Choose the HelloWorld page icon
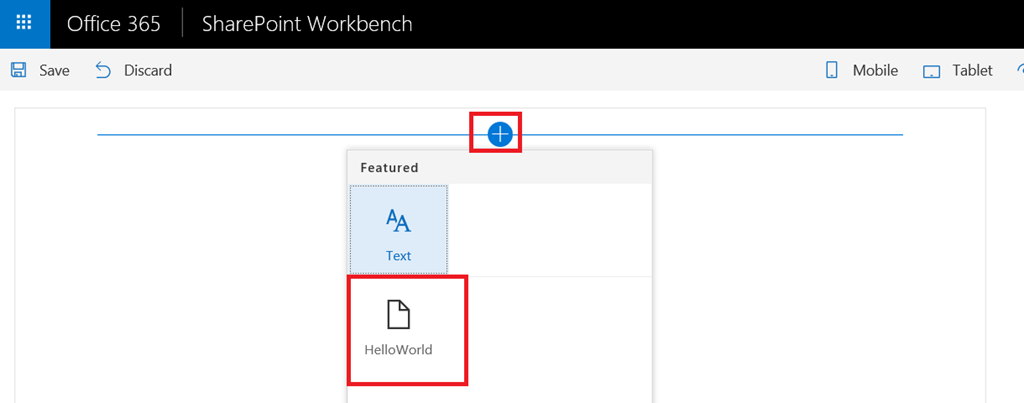This screenshot has height=403, width=1024. coord(398,315)
